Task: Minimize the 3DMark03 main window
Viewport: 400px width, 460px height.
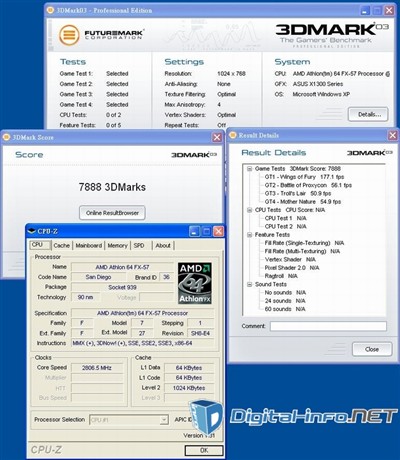Action: click(x=365, y=10)
